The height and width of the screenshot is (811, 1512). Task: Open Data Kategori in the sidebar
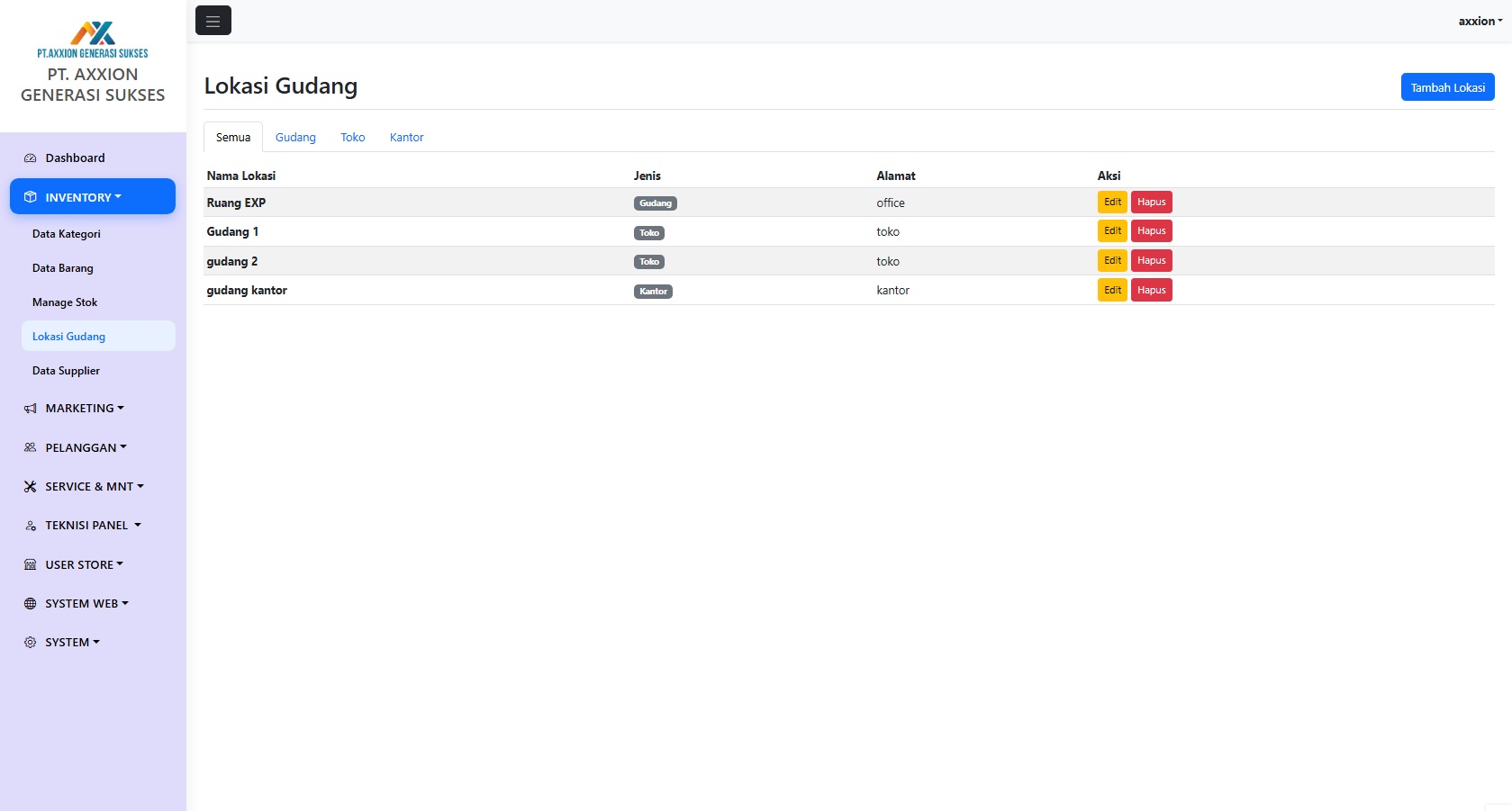[98, 233]
